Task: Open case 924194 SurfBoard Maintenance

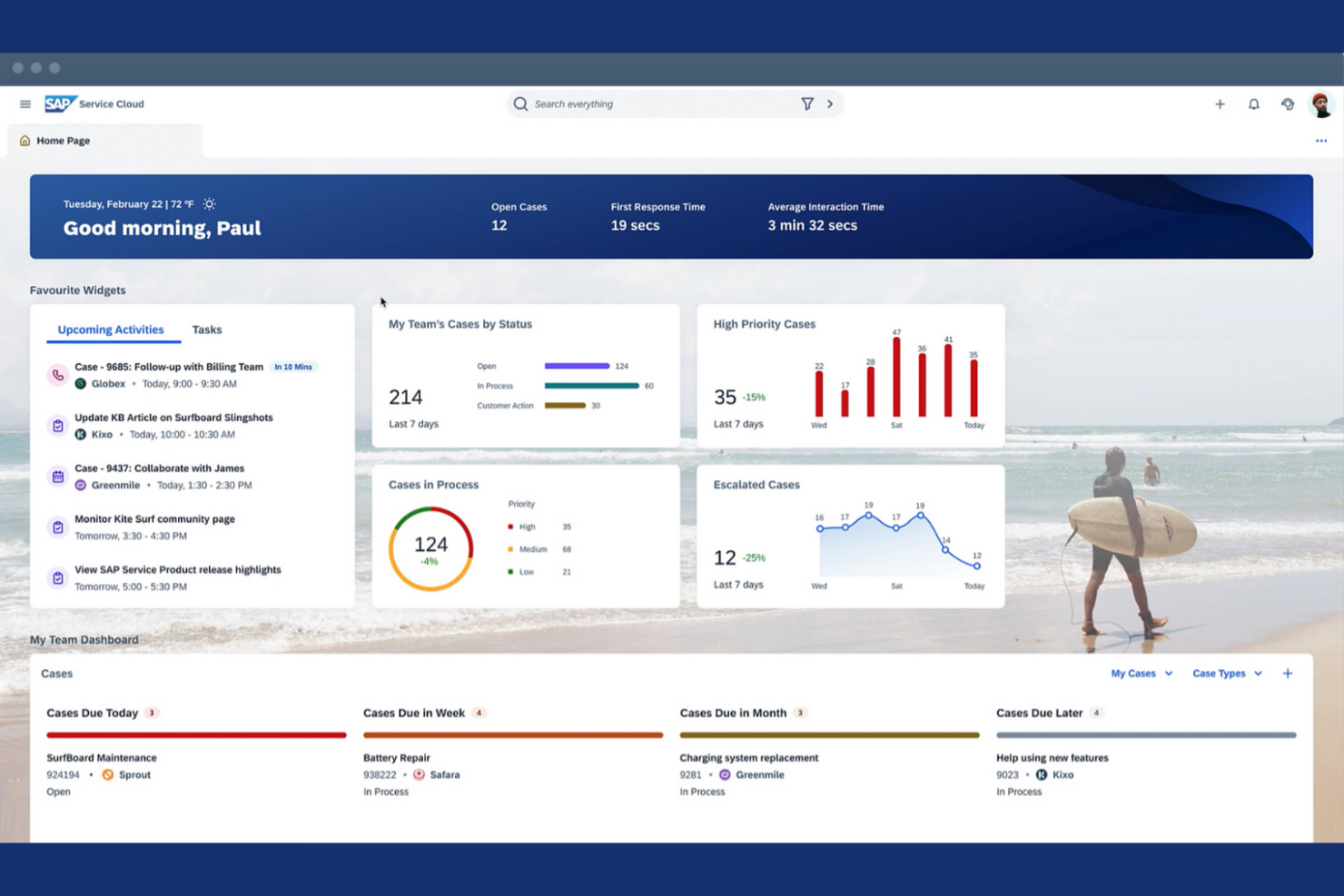Action: [102, 758]
